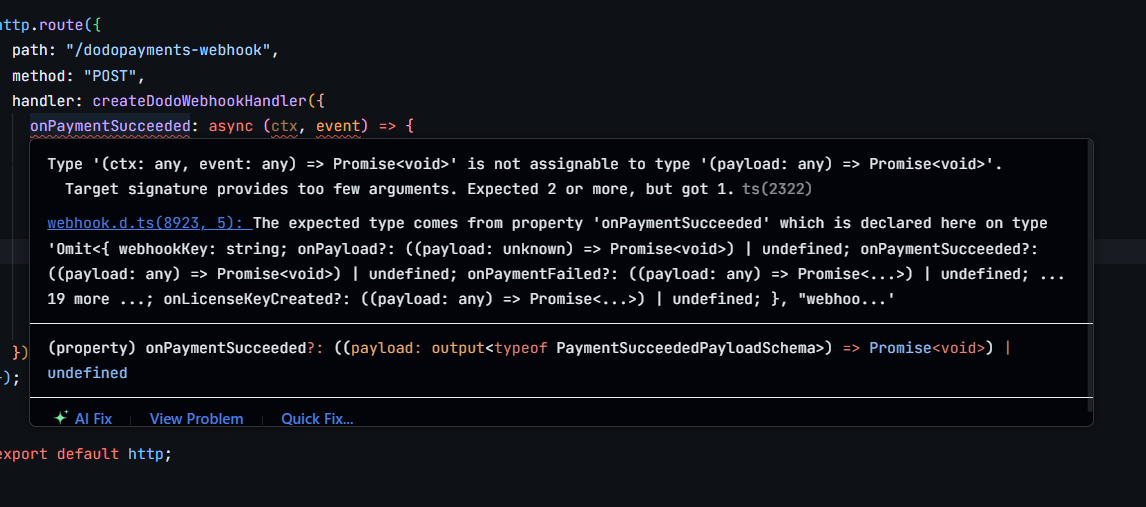1146x507 pixels.
Task: Choose the Quick Fix... option
Action: click(x=317, y=419)
